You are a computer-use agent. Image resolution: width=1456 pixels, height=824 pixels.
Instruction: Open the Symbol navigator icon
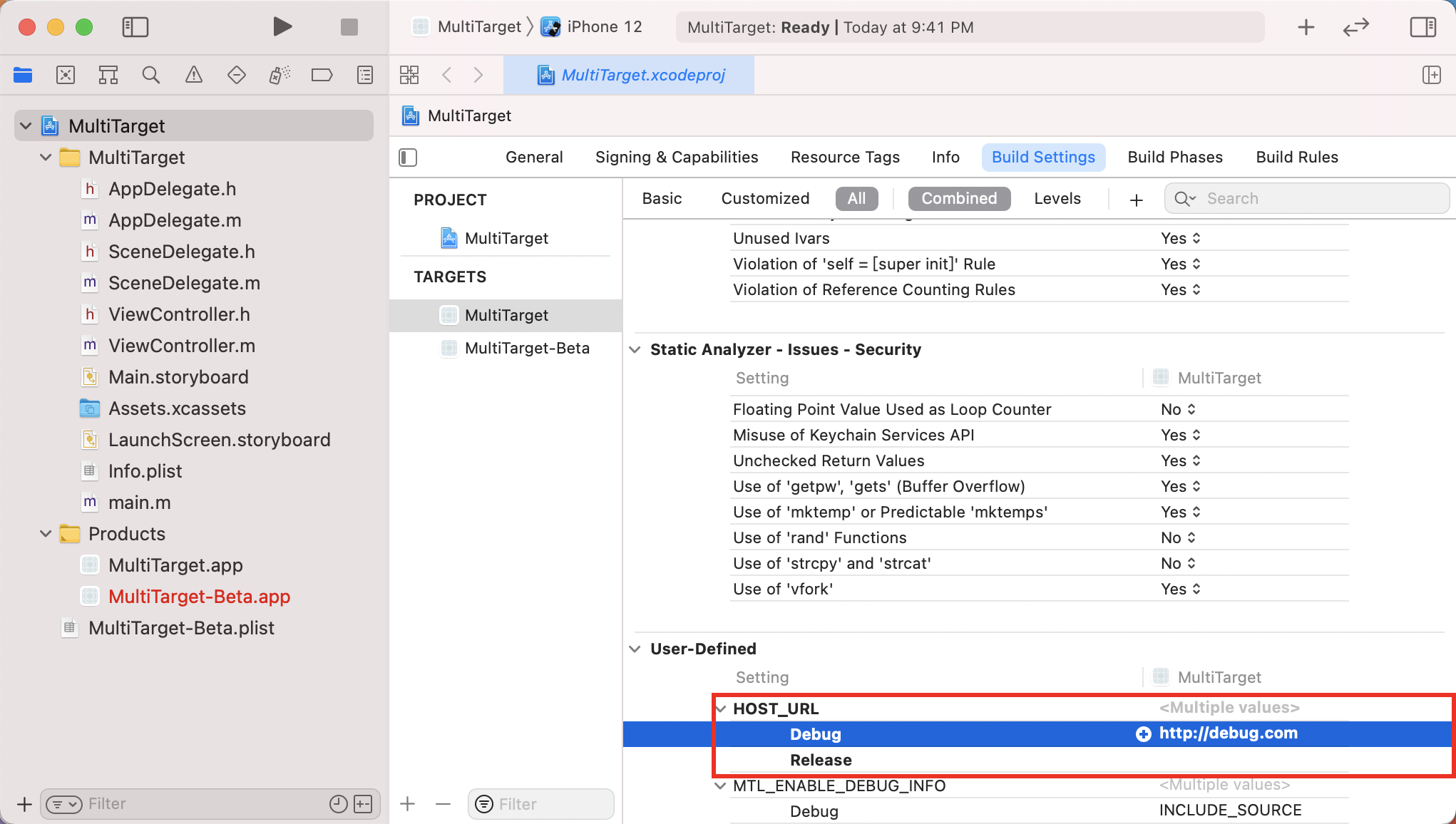click(108, 75)
